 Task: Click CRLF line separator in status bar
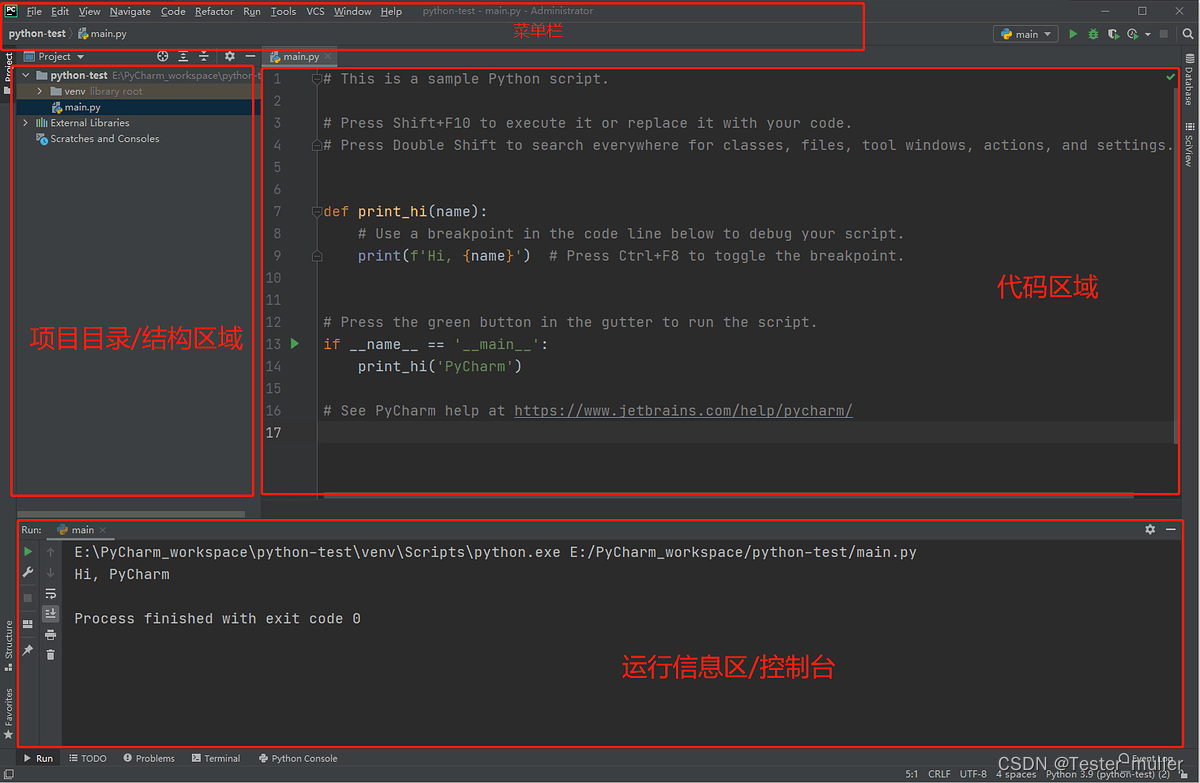pos(940,774)
